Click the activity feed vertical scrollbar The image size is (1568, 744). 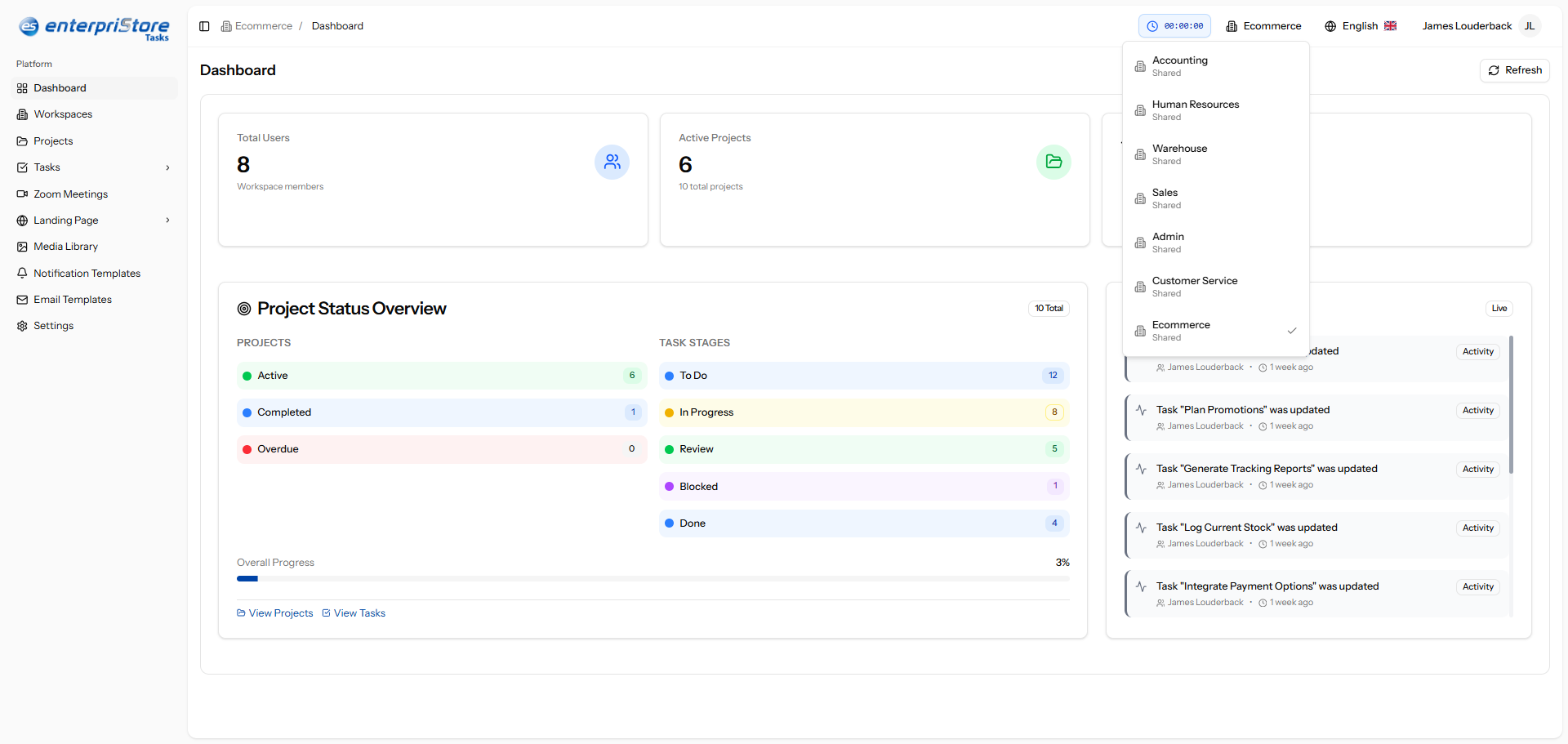click(x=1511, y=405)
